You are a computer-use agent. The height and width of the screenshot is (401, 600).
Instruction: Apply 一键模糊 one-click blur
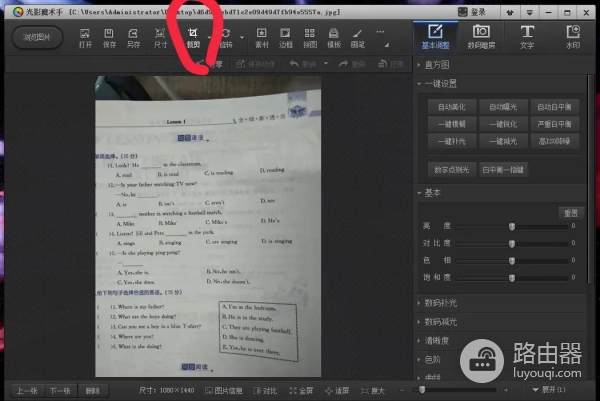tap(452, 124)
